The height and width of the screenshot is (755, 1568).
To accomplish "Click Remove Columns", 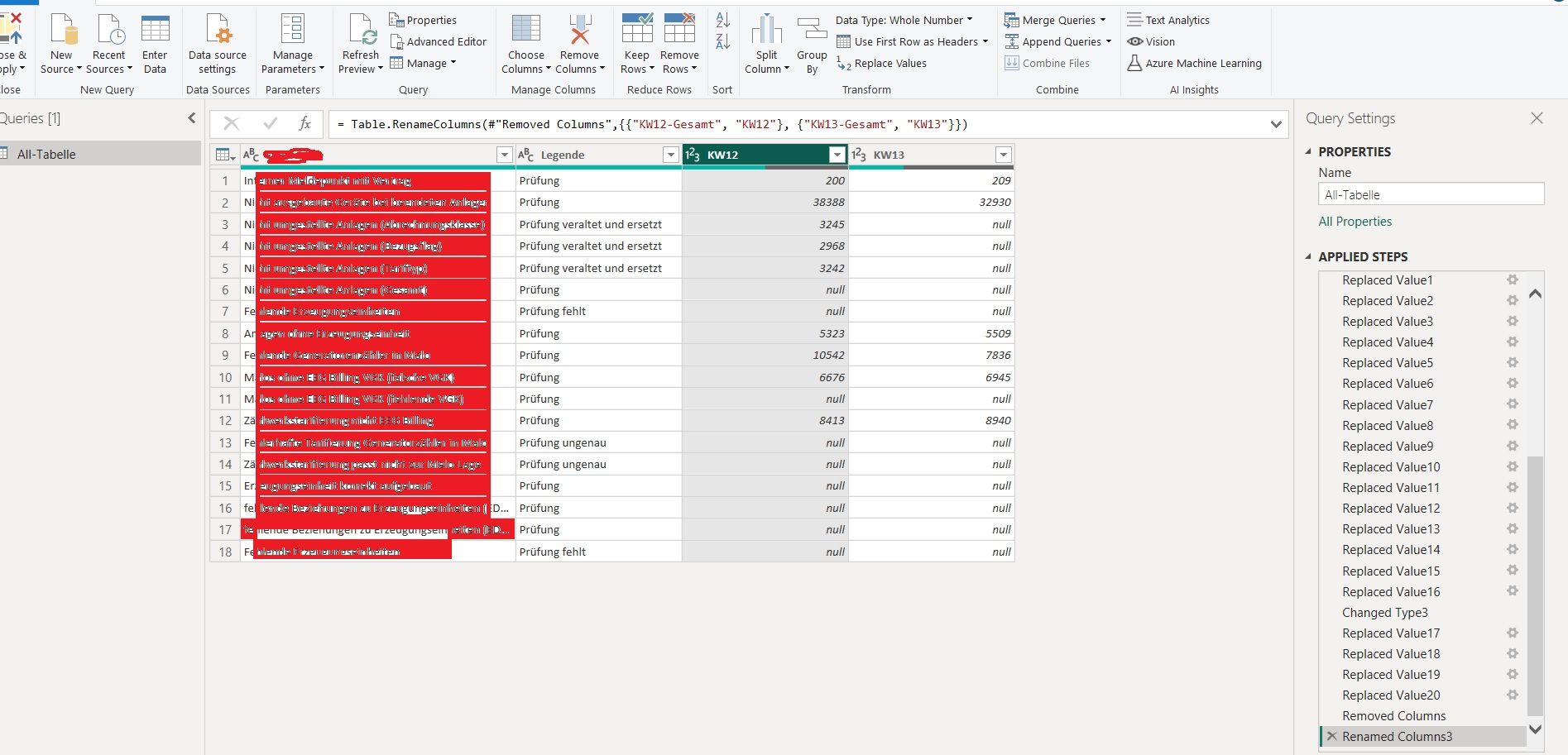I will click(x=579, y=45).
